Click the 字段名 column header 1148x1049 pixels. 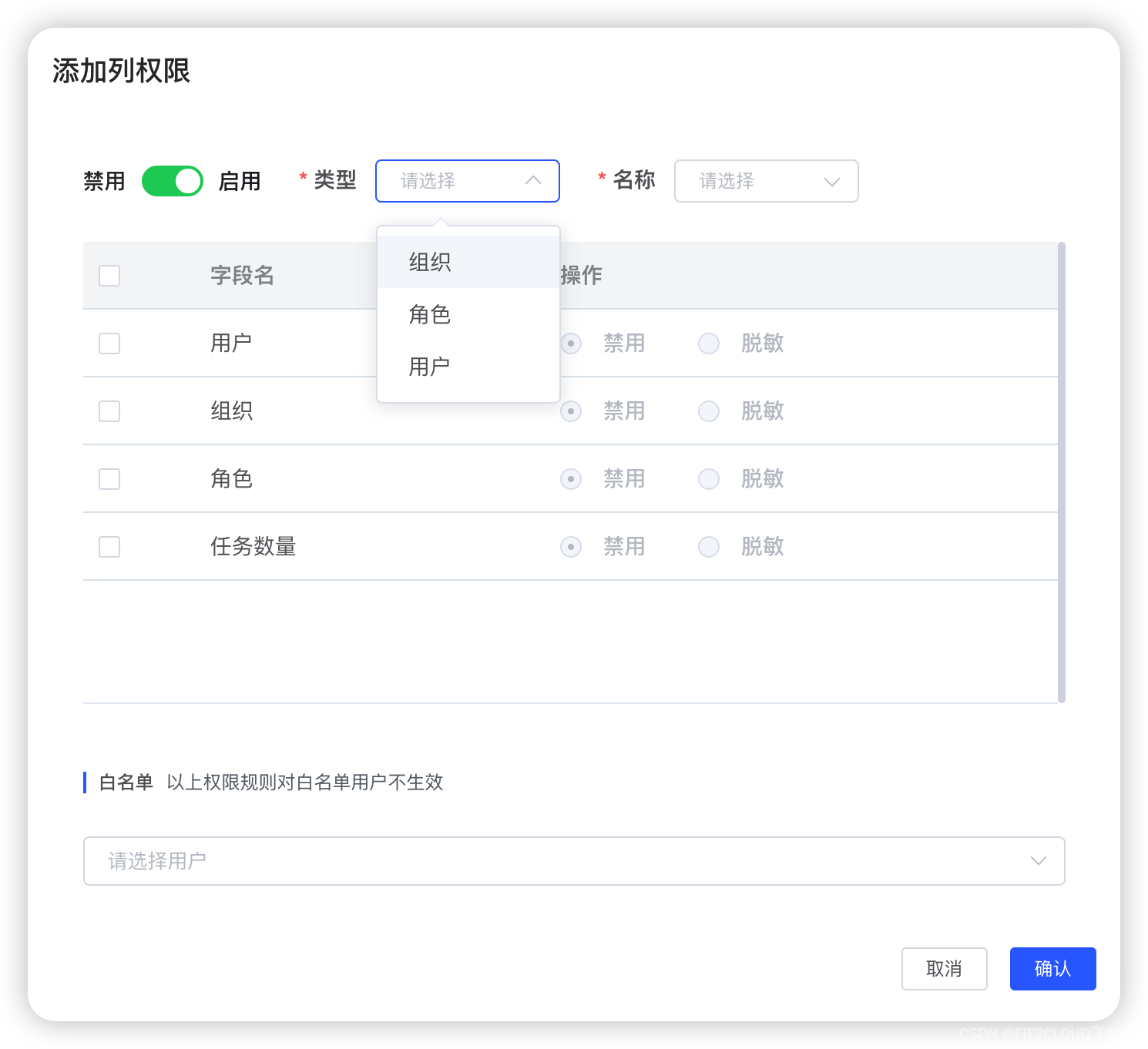pos(242,275)
